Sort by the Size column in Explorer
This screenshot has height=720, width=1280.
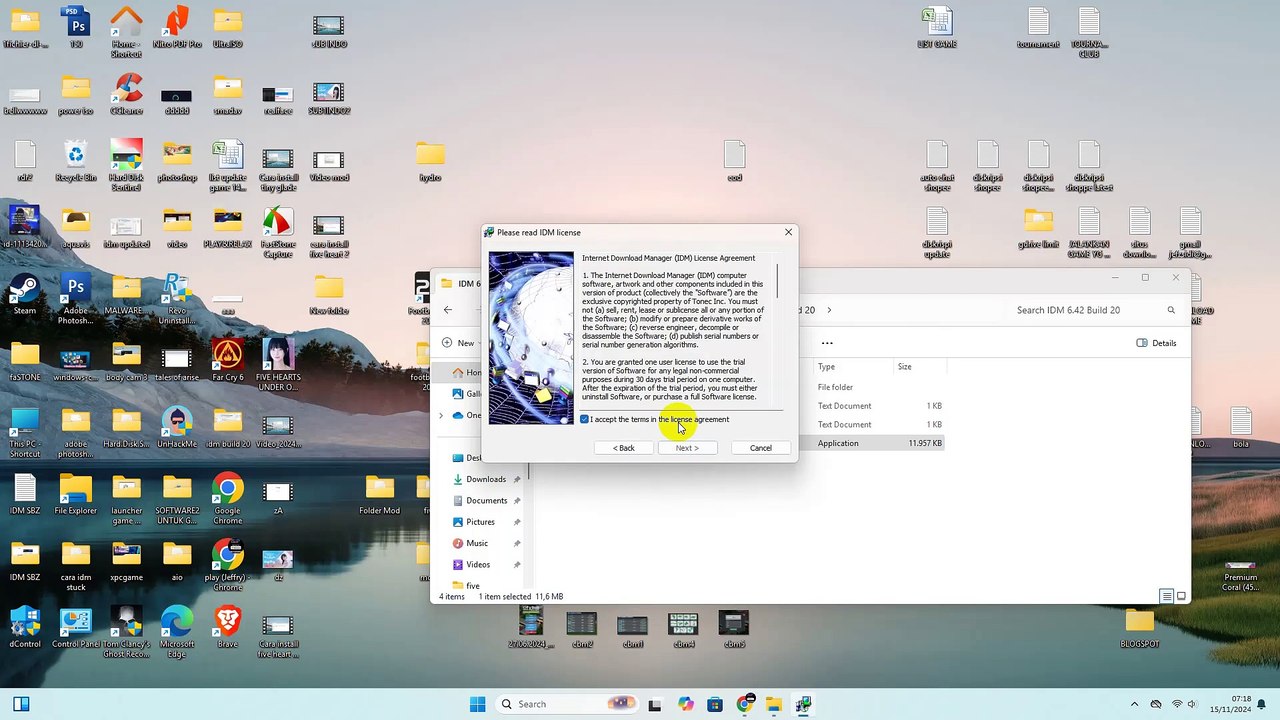(904, 367)
